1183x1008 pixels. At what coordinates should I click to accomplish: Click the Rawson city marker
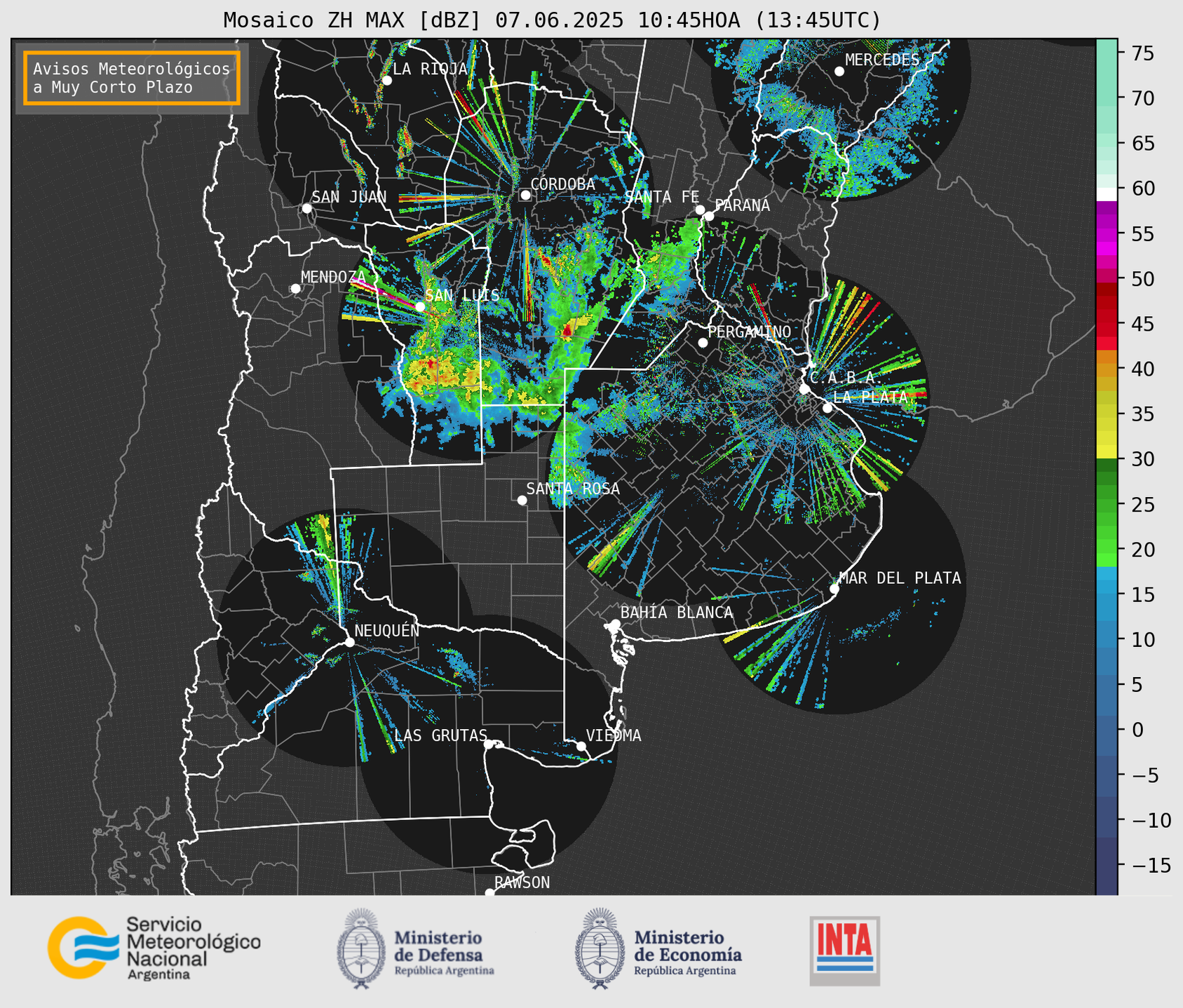pyautogui.click(x=489, y=892)
